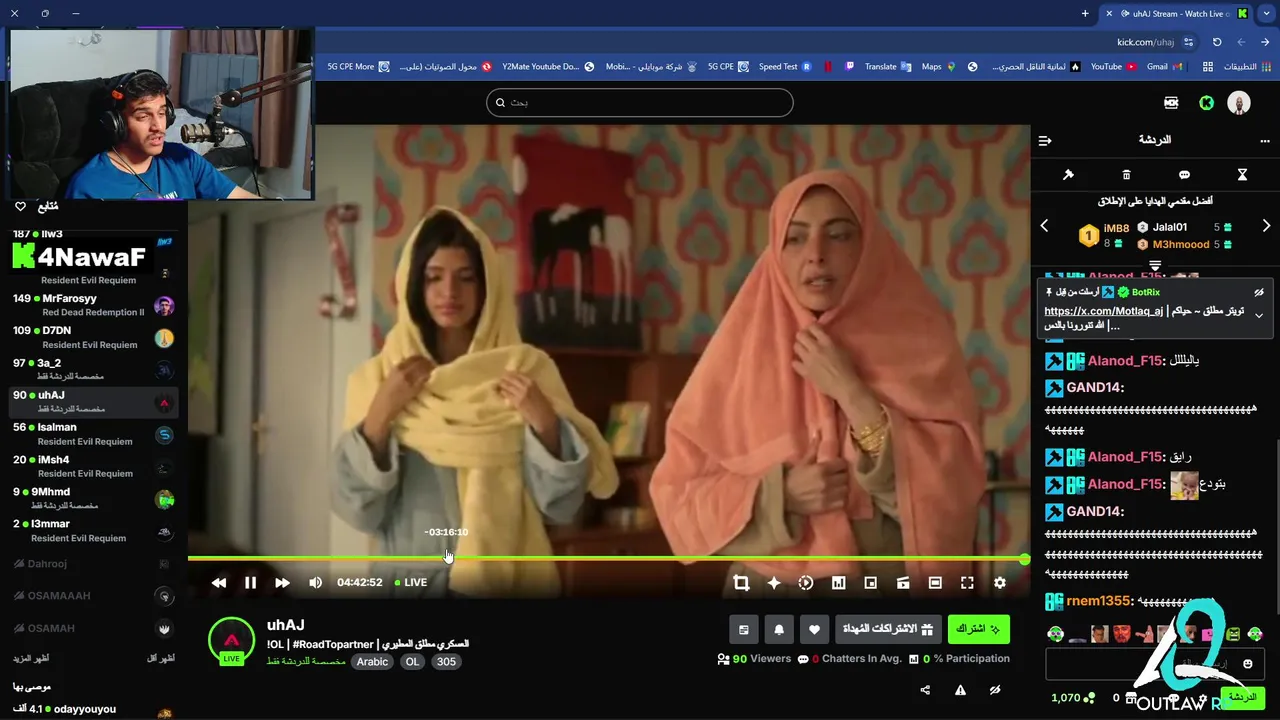Click the OL tag
1280x720 pixels.
point(412,661)
